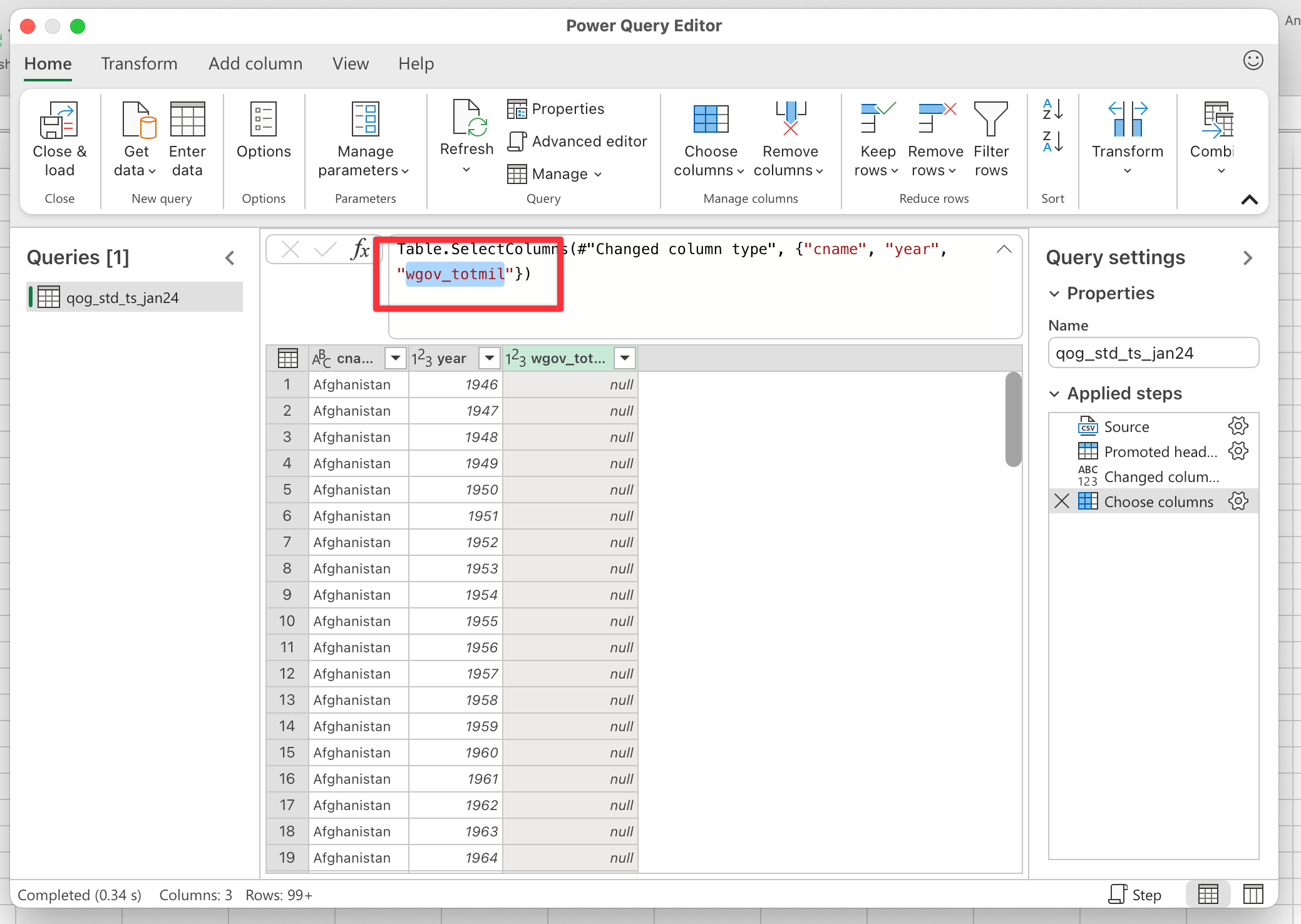Sort ascending A to Z

click(x=1052, y=109)
